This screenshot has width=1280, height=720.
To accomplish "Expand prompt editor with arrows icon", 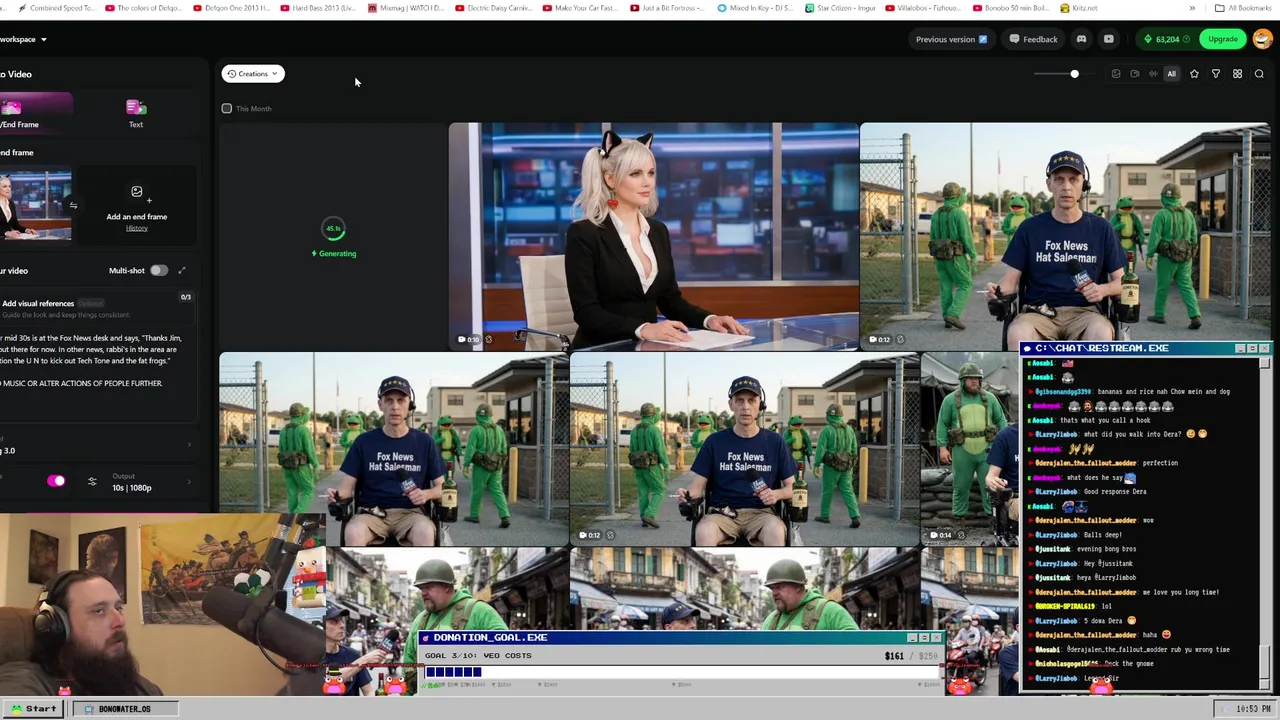I will pos(182,270).
